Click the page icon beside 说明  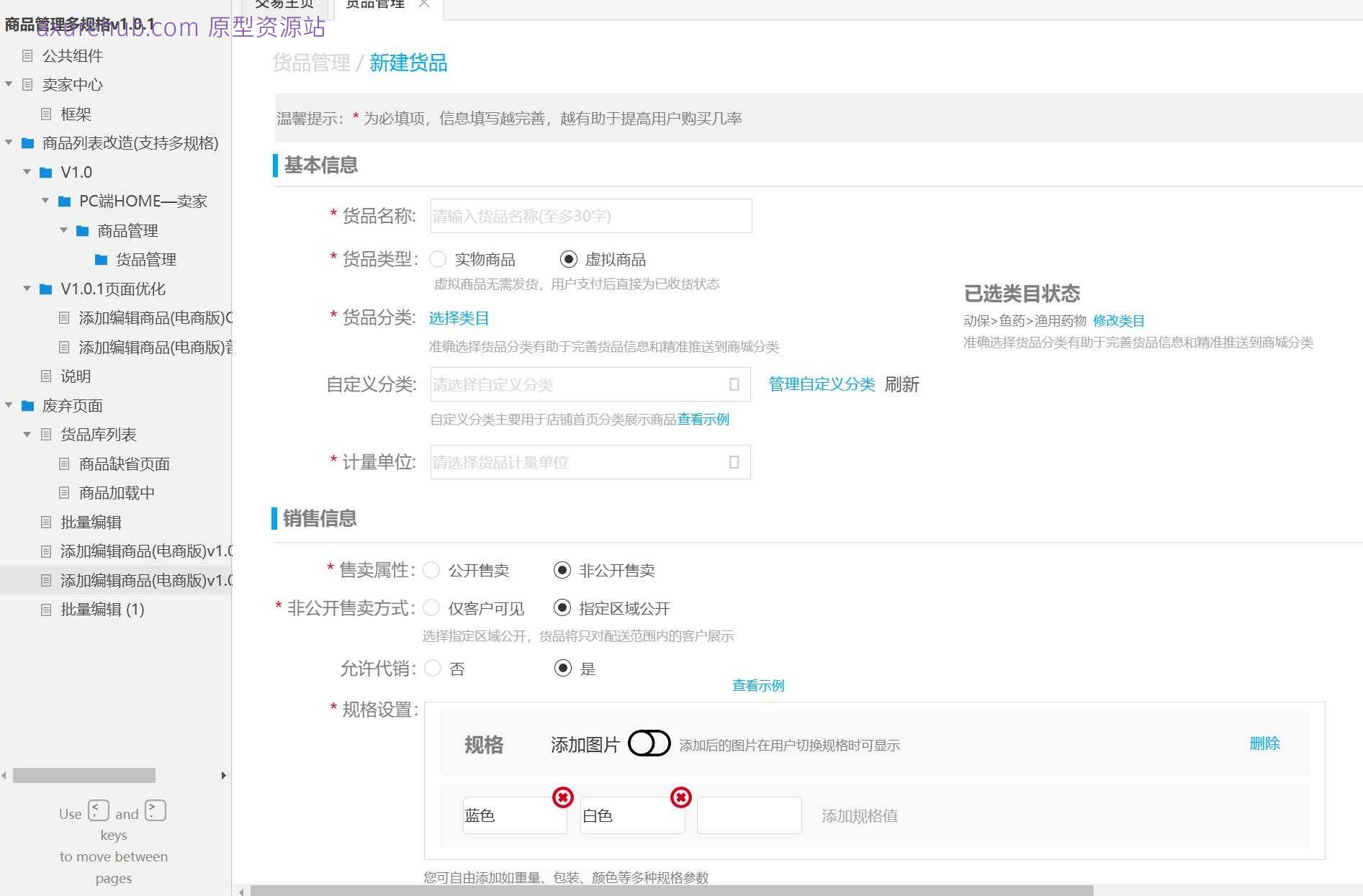coord(46,376)
